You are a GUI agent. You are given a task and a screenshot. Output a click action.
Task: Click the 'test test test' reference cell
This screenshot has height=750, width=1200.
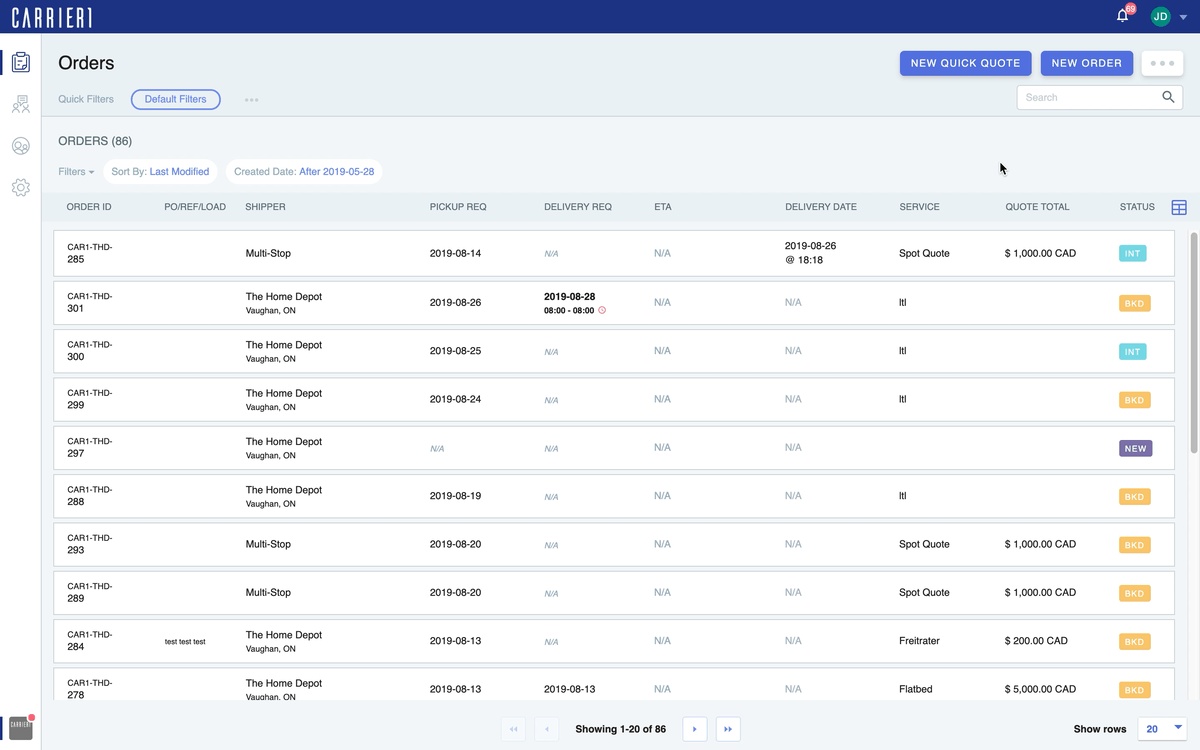point(185,642)
